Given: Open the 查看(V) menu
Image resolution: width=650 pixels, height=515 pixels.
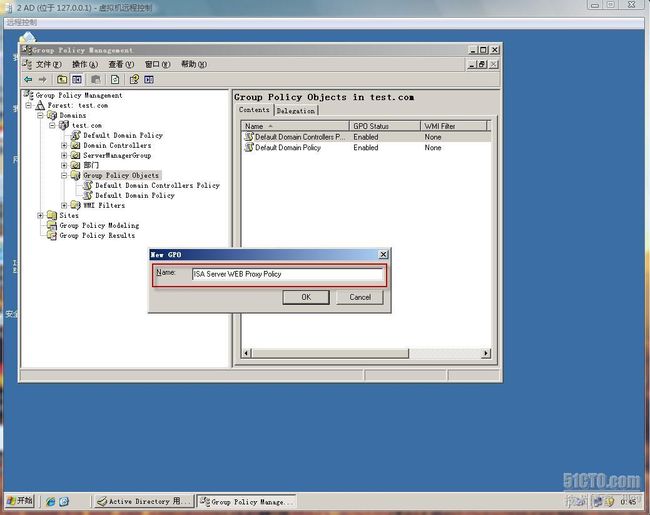Looking at the screenshot, I should pyautogui.click(x=121, y=64).
